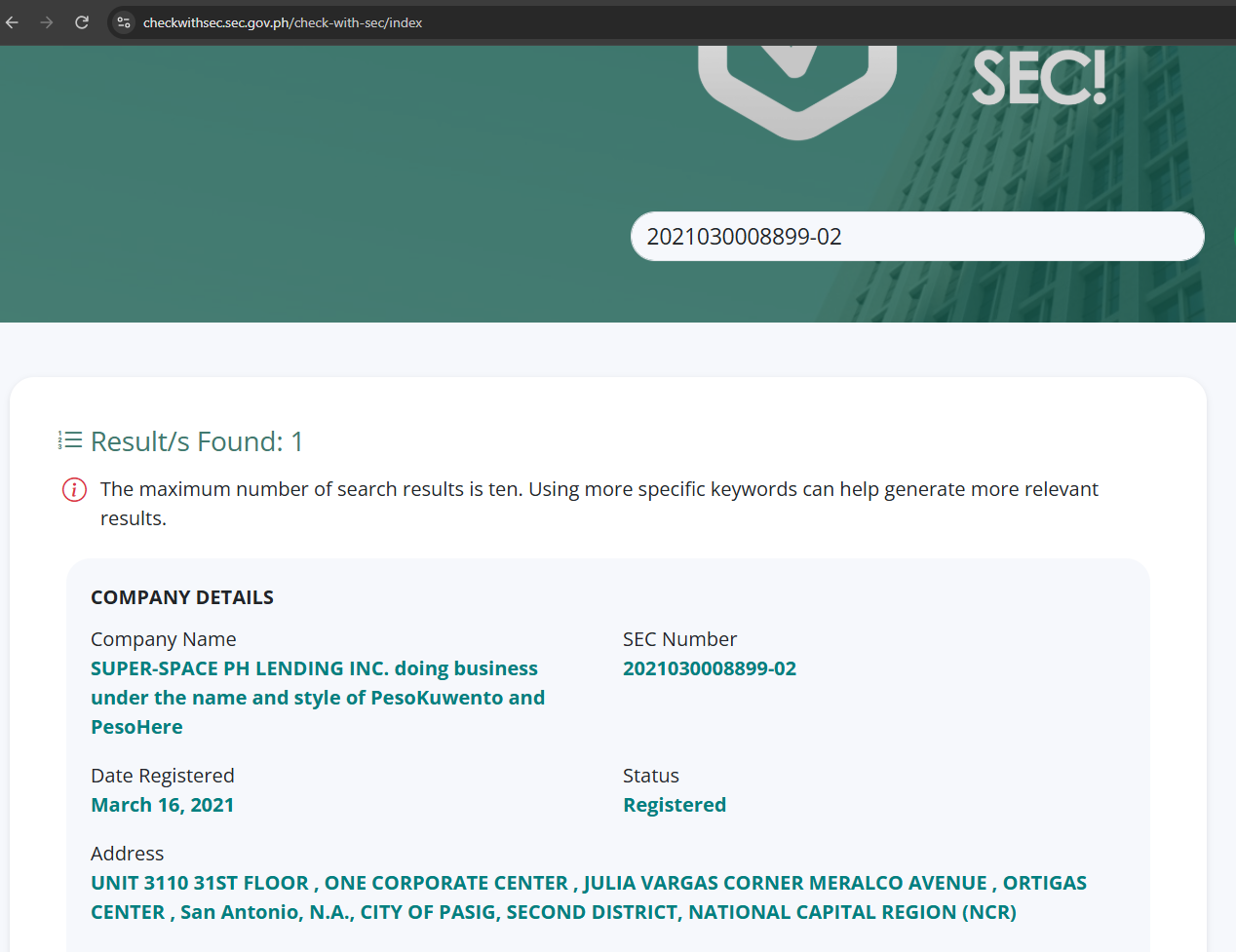Screen dimensions: 1236x952
Task: Reload the Check with SEC page
Action: point(82,22)
